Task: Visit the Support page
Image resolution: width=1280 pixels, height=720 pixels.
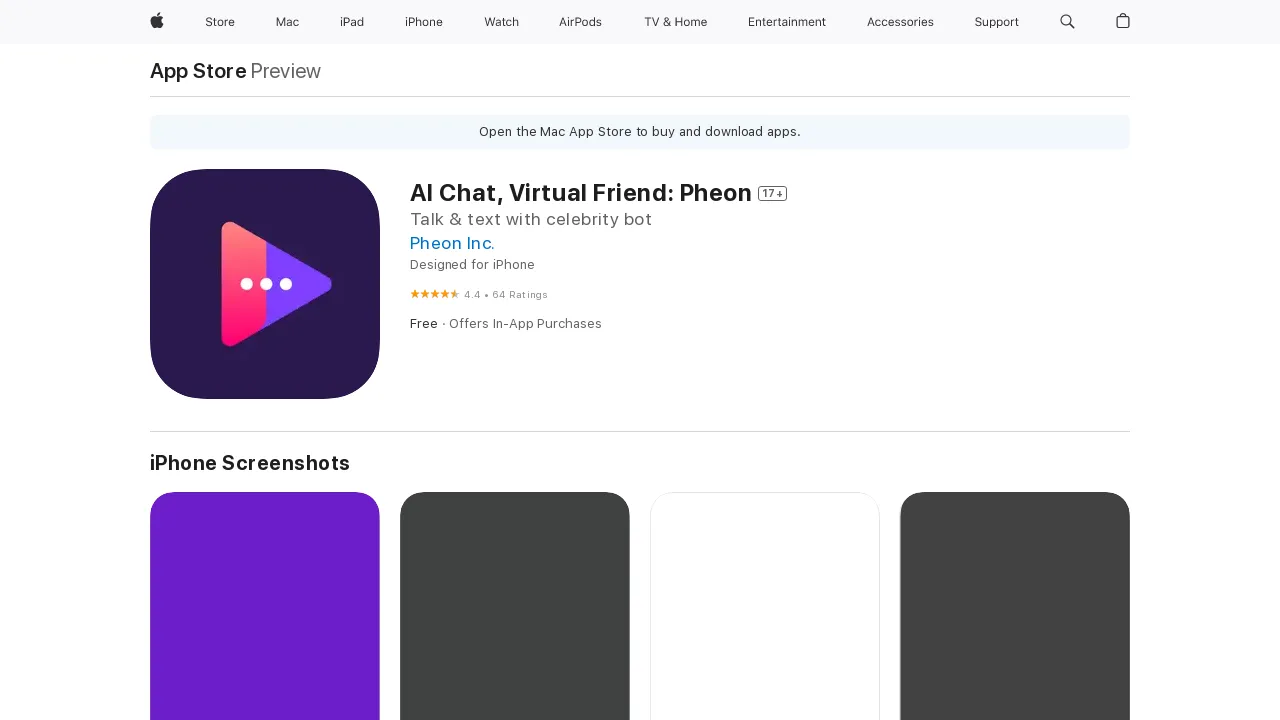Action: (997, 22)
